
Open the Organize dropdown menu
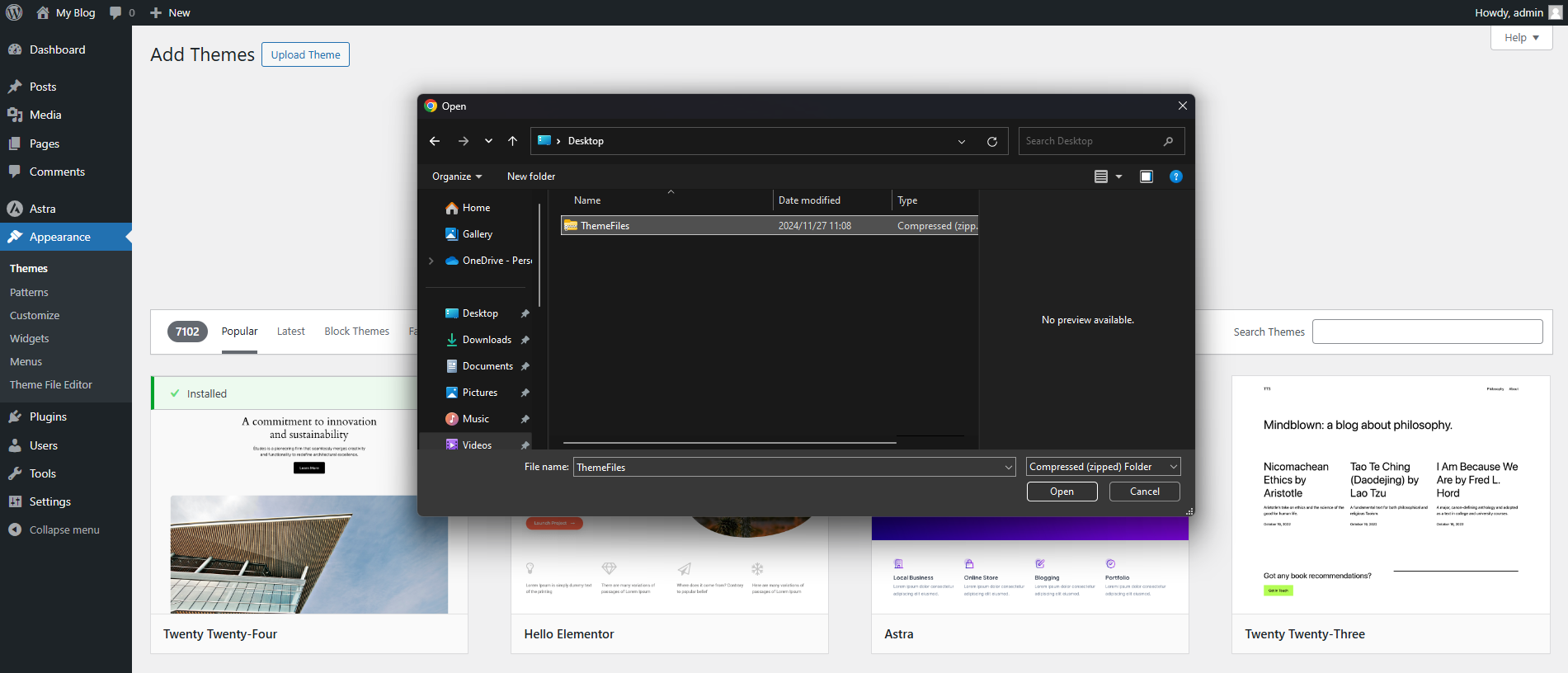click(457, 176)
